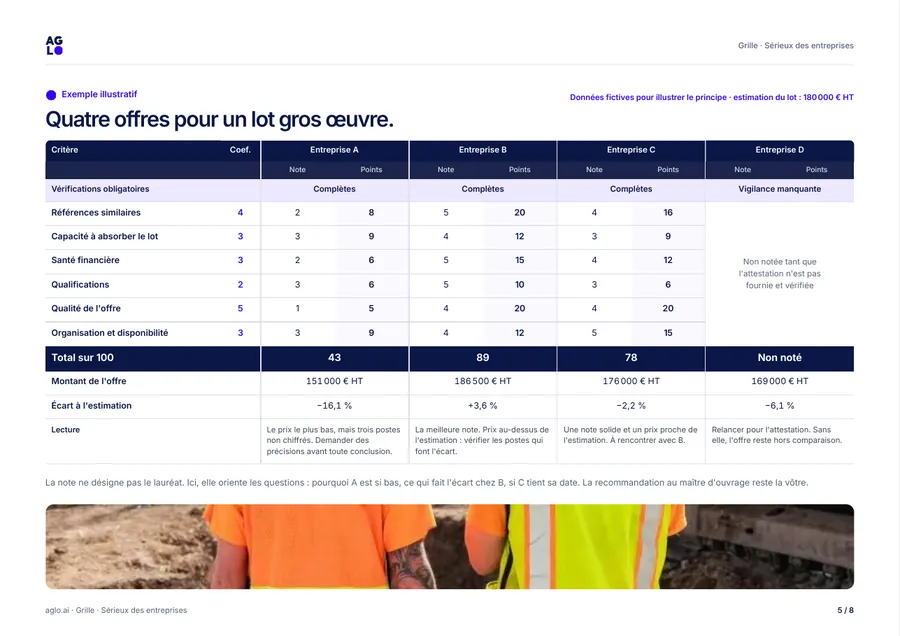Click the "151 000 € HT" amount
This screenshot has height=636, width=900.
tap(334, 381)
